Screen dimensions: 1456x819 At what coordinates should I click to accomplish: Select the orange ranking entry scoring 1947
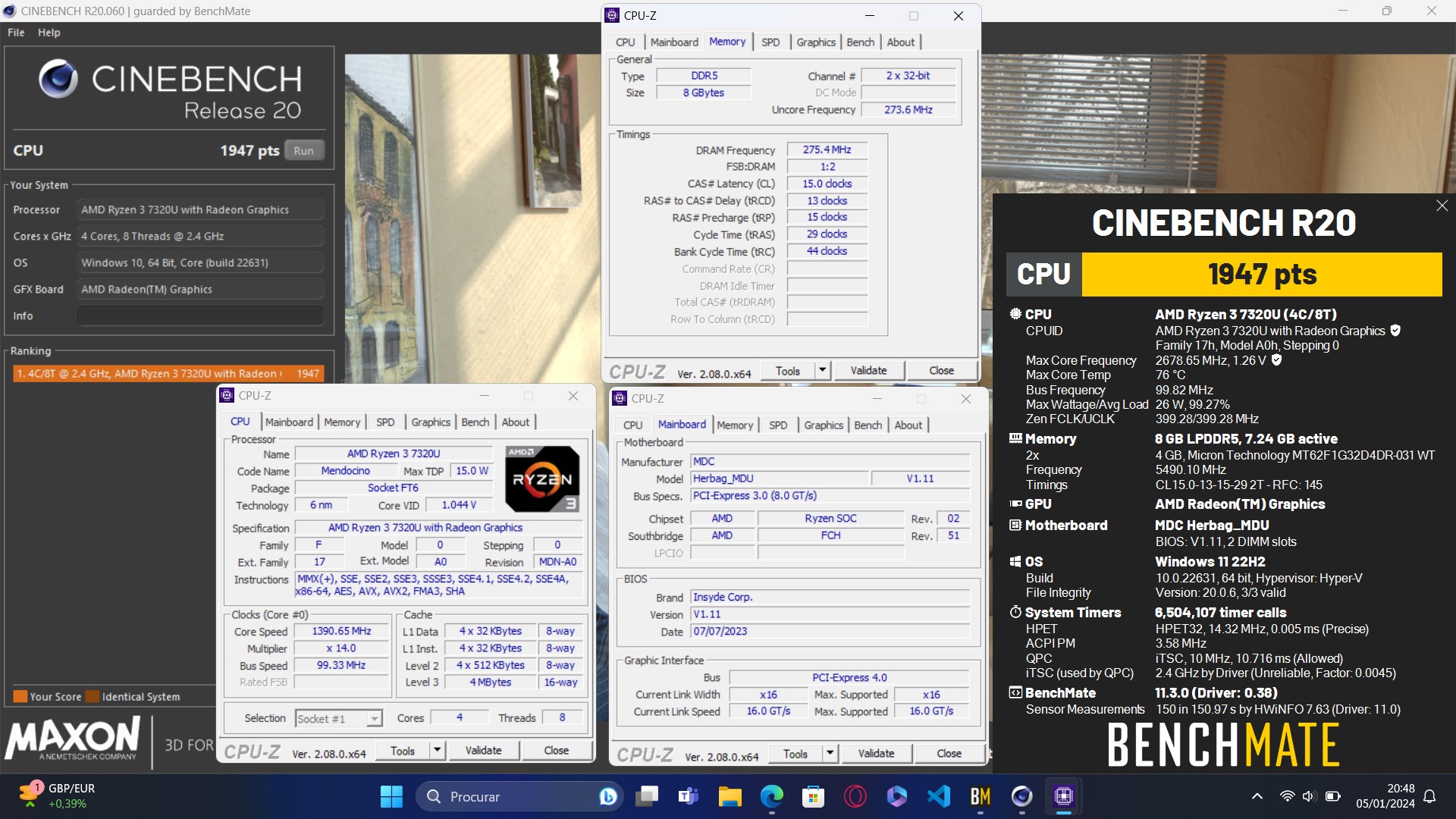(x=168, y=373)
